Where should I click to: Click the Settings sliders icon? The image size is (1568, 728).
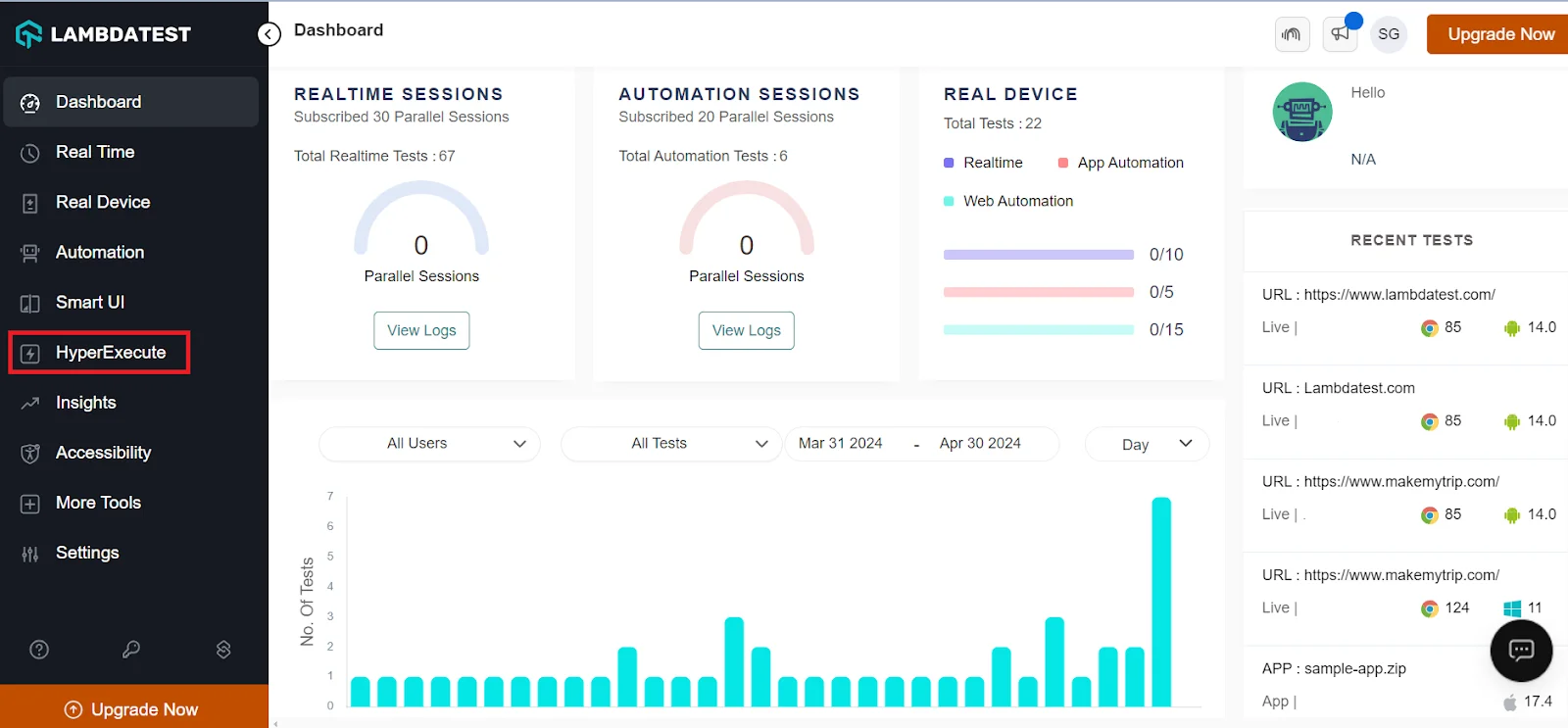click(30, 554)
